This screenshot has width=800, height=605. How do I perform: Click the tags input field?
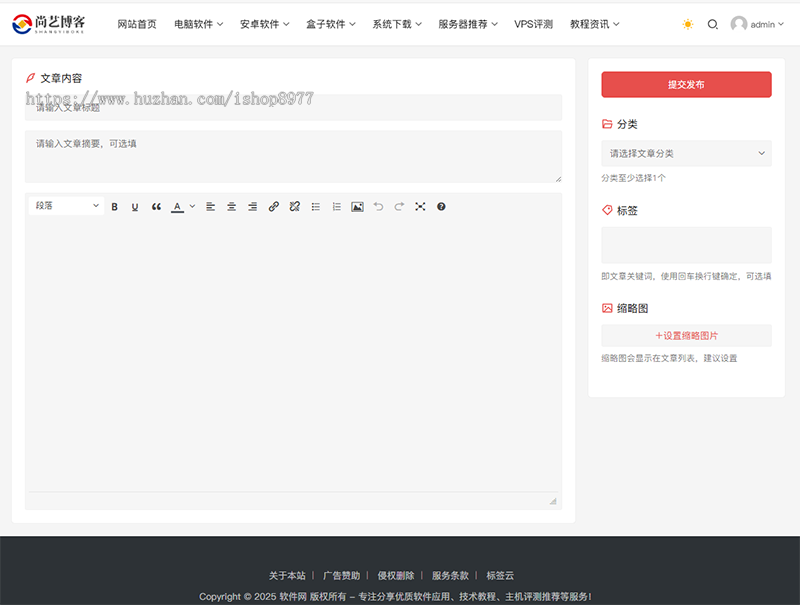(686, 245)
